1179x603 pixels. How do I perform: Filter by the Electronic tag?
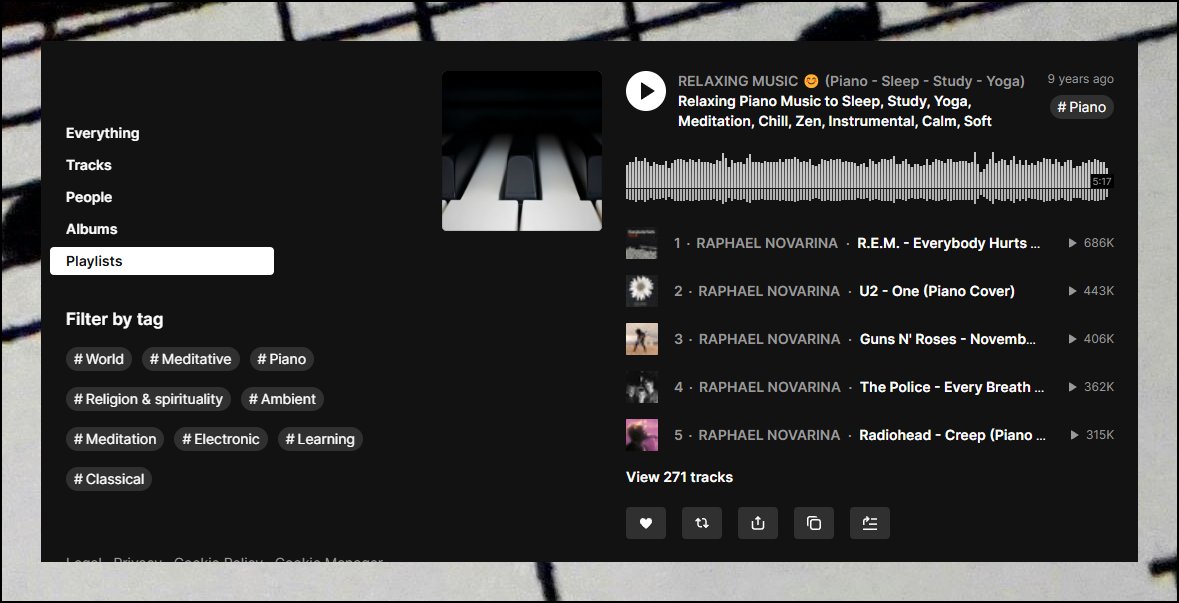coord(220,439)
